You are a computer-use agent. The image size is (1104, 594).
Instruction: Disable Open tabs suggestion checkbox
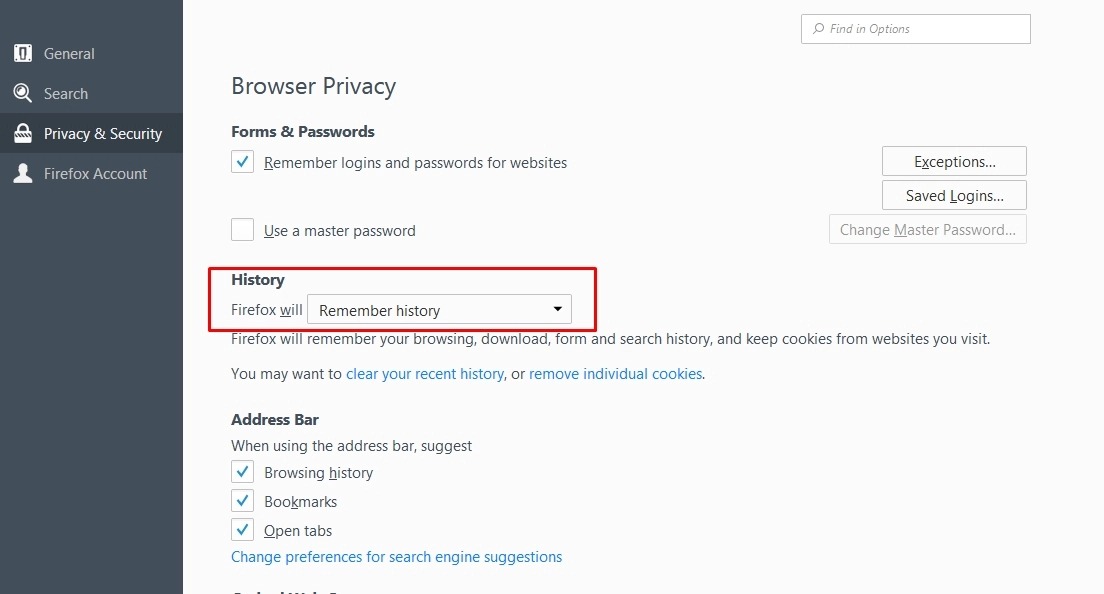point(242,530)
